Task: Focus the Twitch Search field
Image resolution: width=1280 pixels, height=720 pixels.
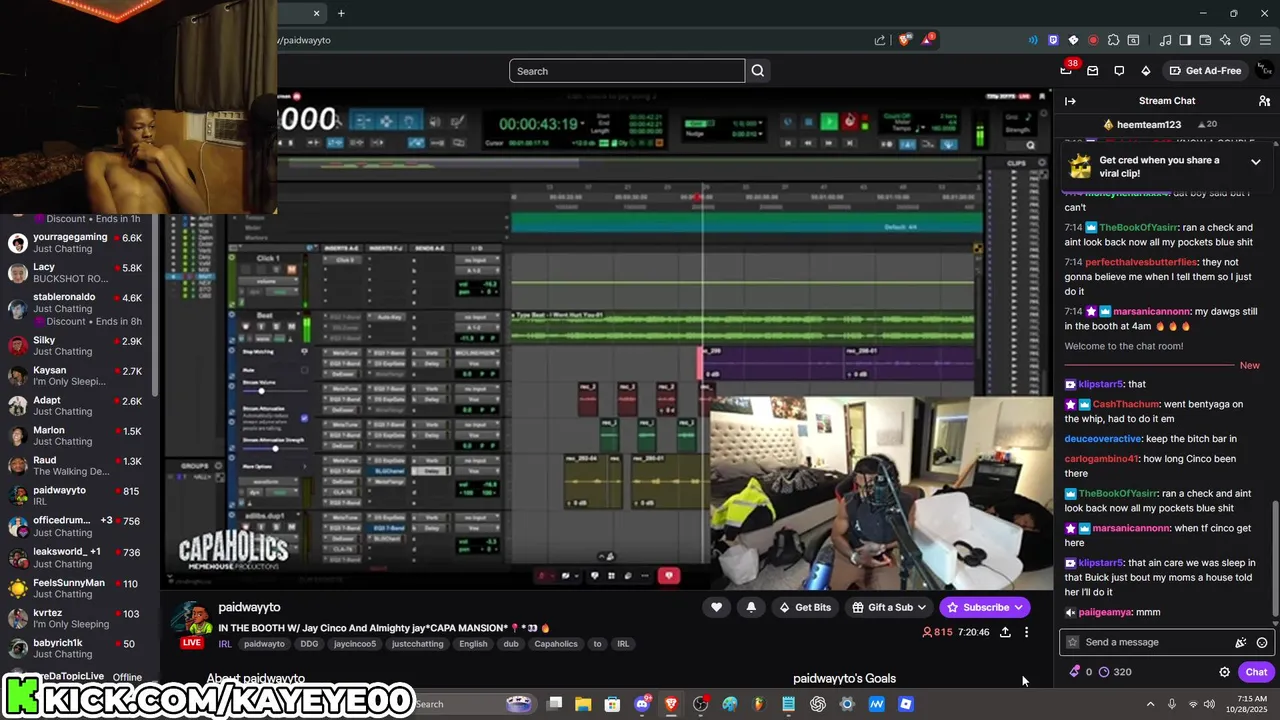Action: click(x=627, y=71)
